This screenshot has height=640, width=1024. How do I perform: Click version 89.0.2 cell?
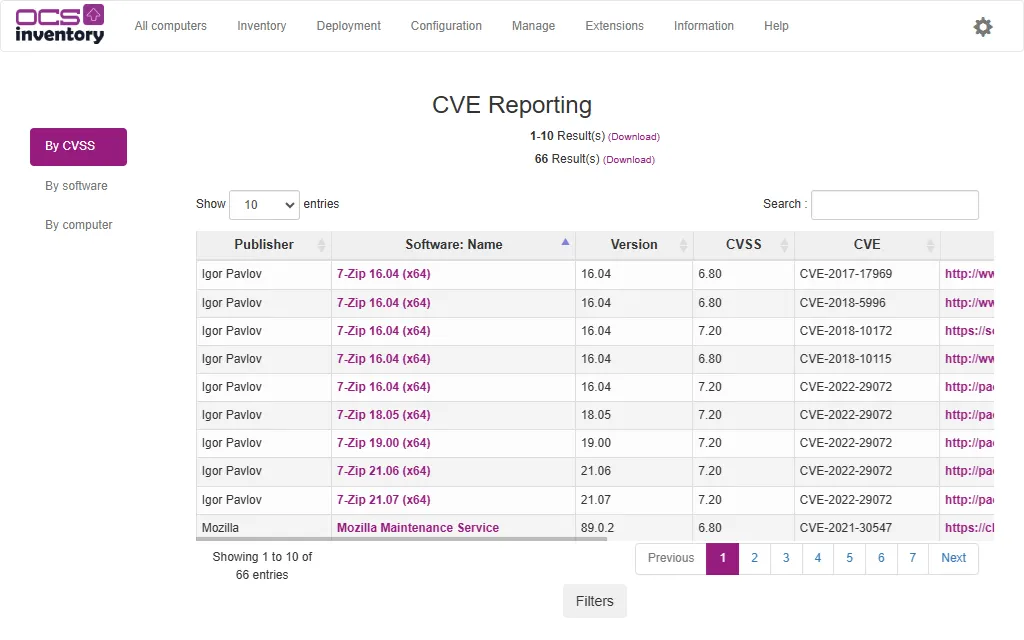coord(633,528)
